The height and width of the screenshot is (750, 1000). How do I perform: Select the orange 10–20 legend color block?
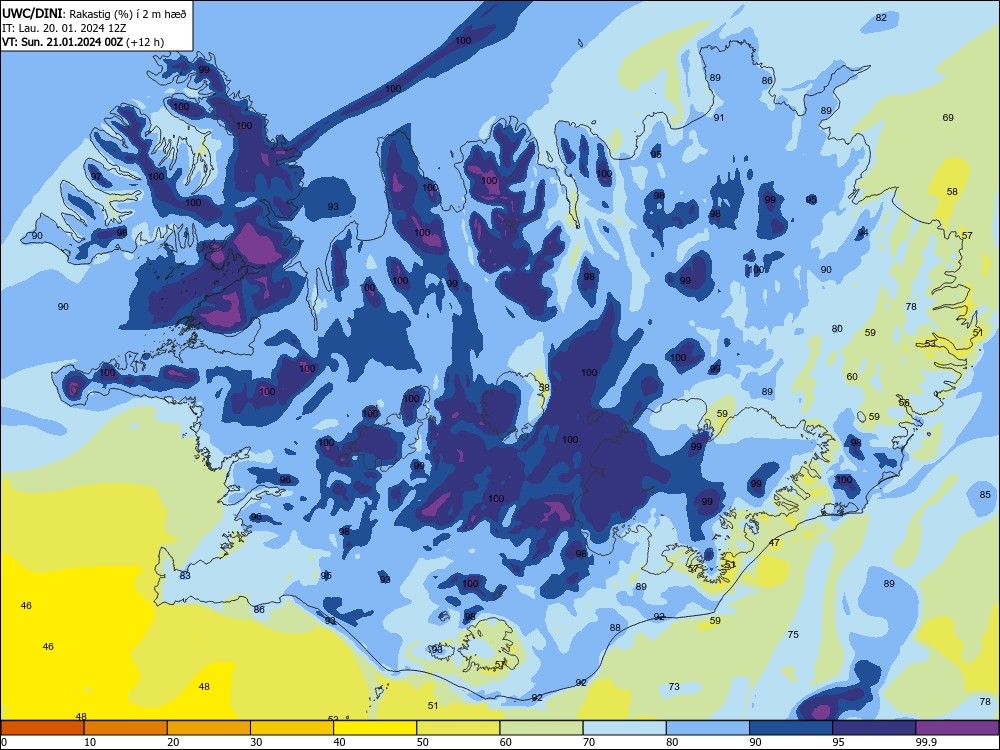tap(126, 728)
